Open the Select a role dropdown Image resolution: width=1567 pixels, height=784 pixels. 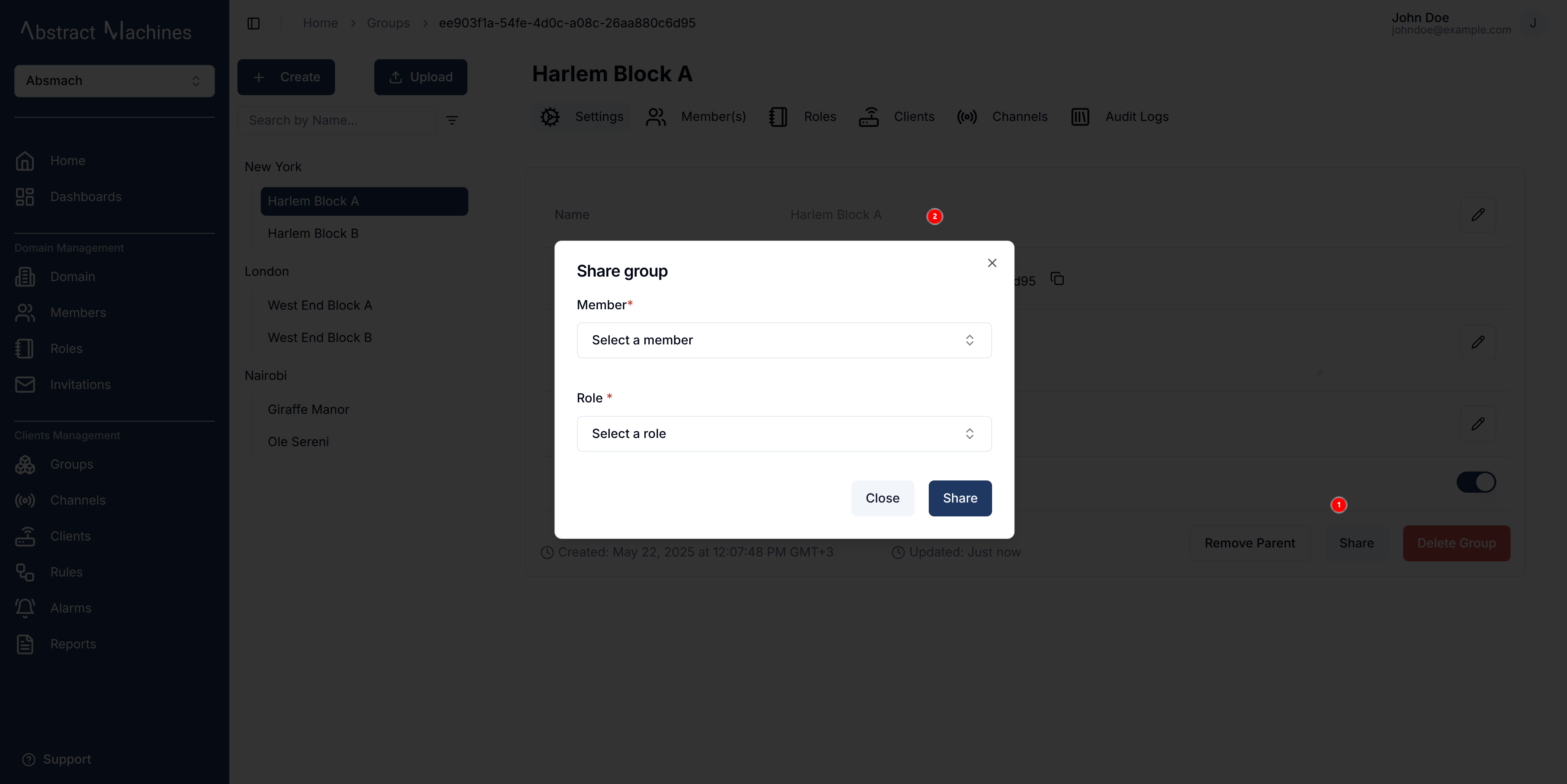click(784, 433)
